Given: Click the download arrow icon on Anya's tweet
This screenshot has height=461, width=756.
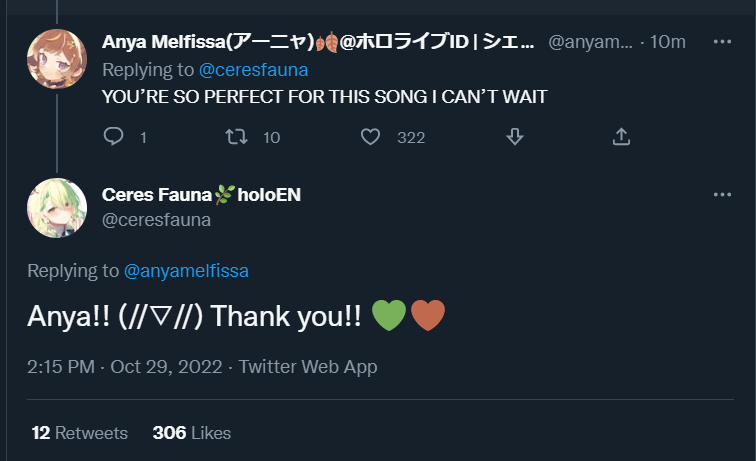Looking at the screenshot, I should [515, 137].
